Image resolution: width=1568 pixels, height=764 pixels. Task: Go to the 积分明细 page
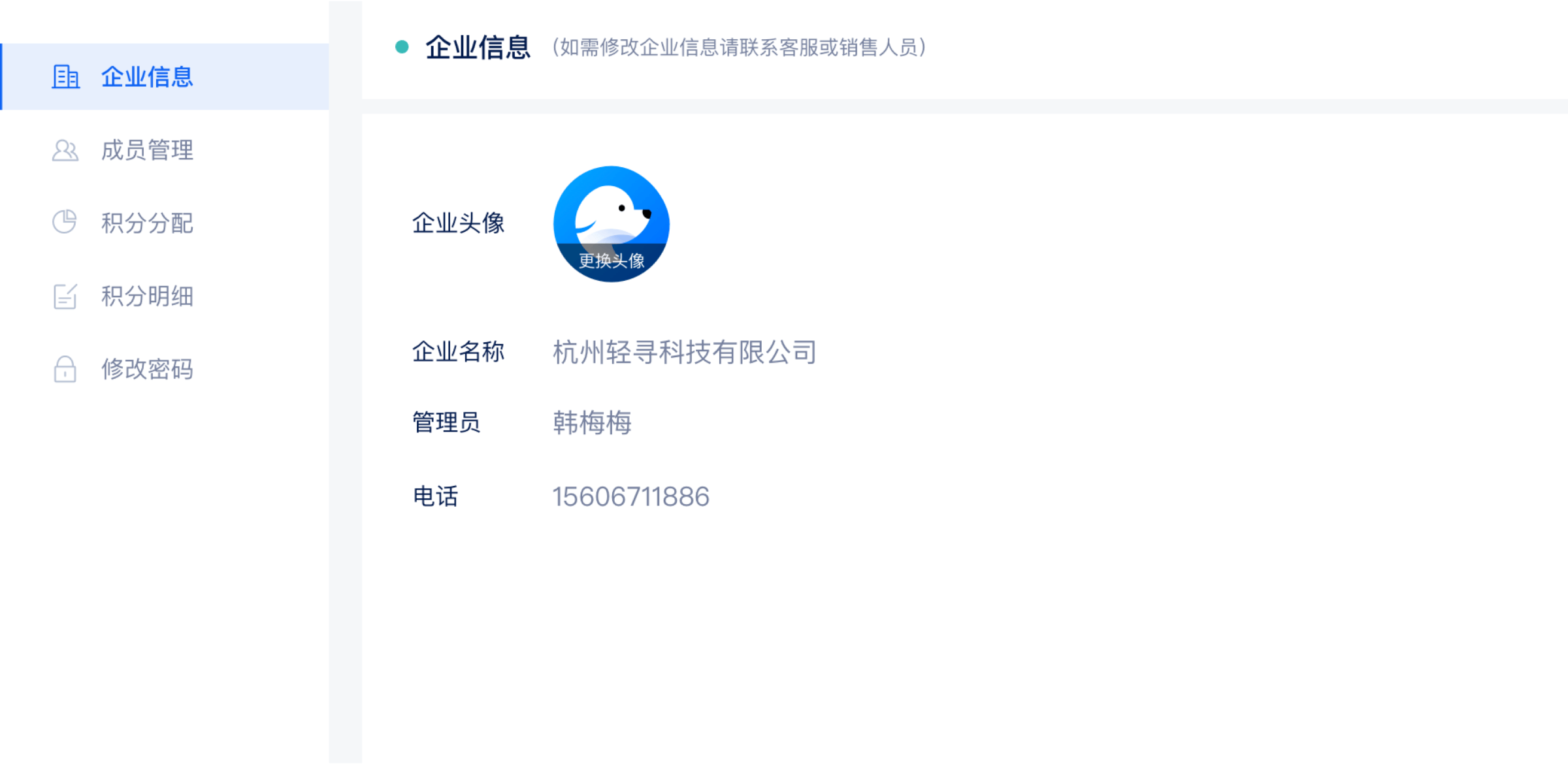click(165, 296)
